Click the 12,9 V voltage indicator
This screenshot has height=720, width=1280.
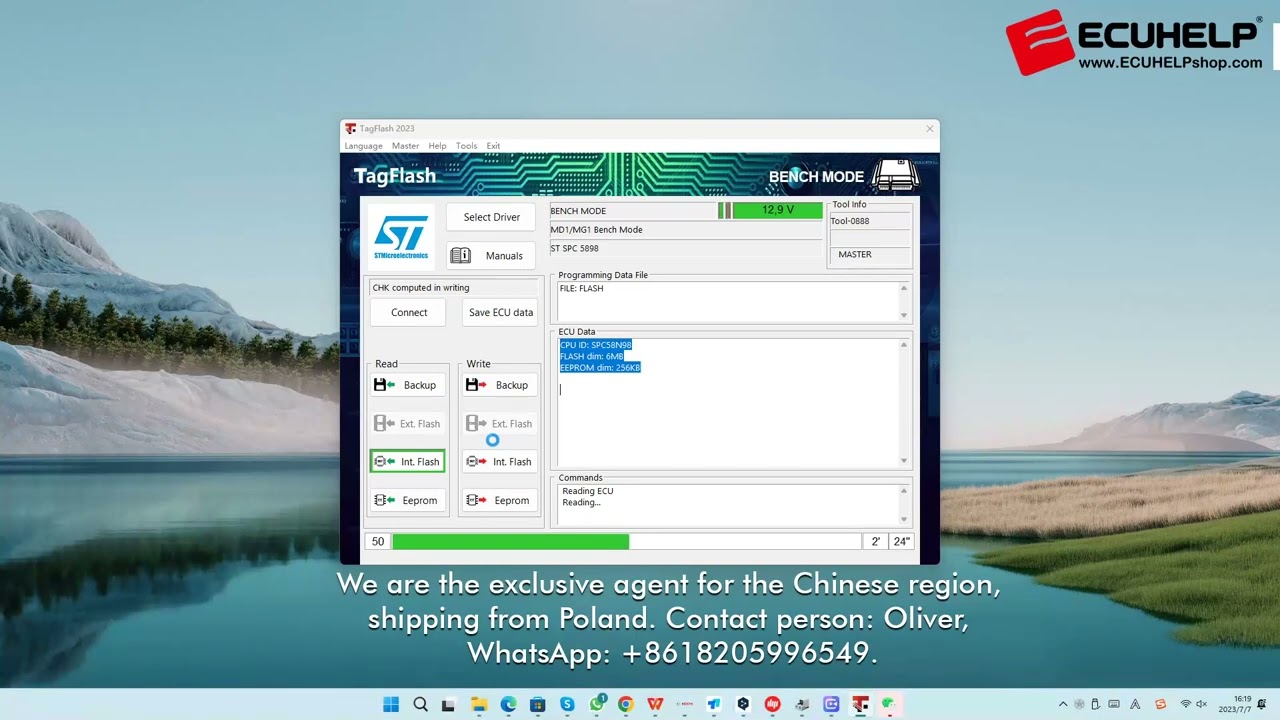[777, 210]
